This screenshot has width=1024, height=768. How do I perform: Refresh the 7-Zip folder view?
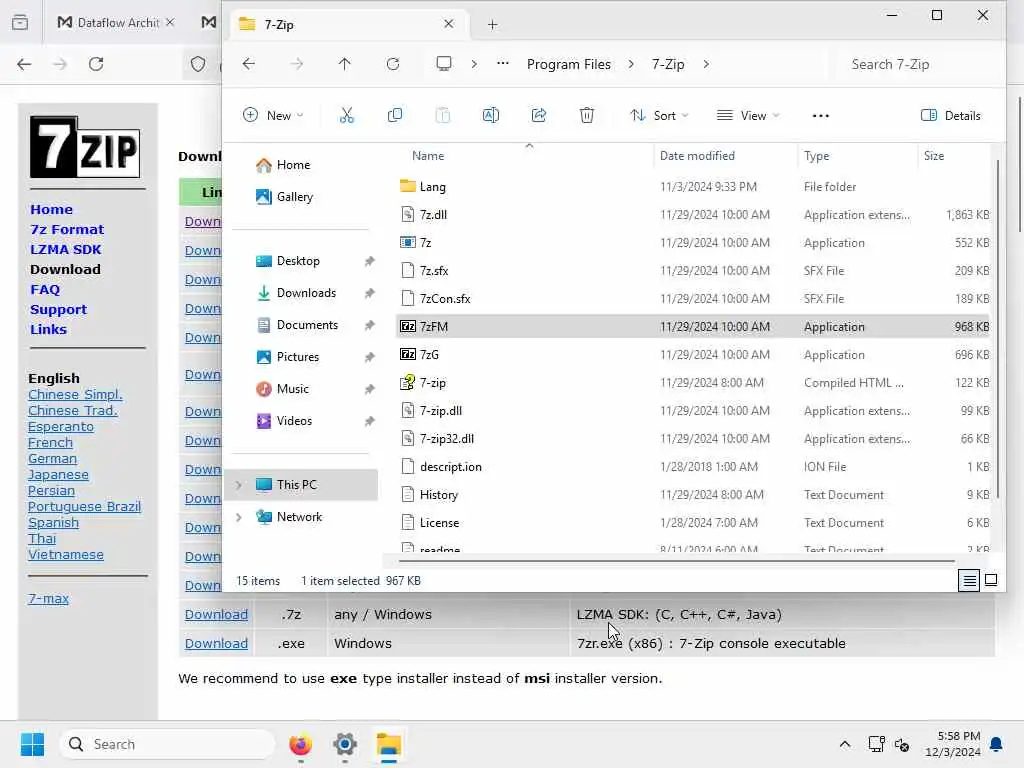click(392, 64)
